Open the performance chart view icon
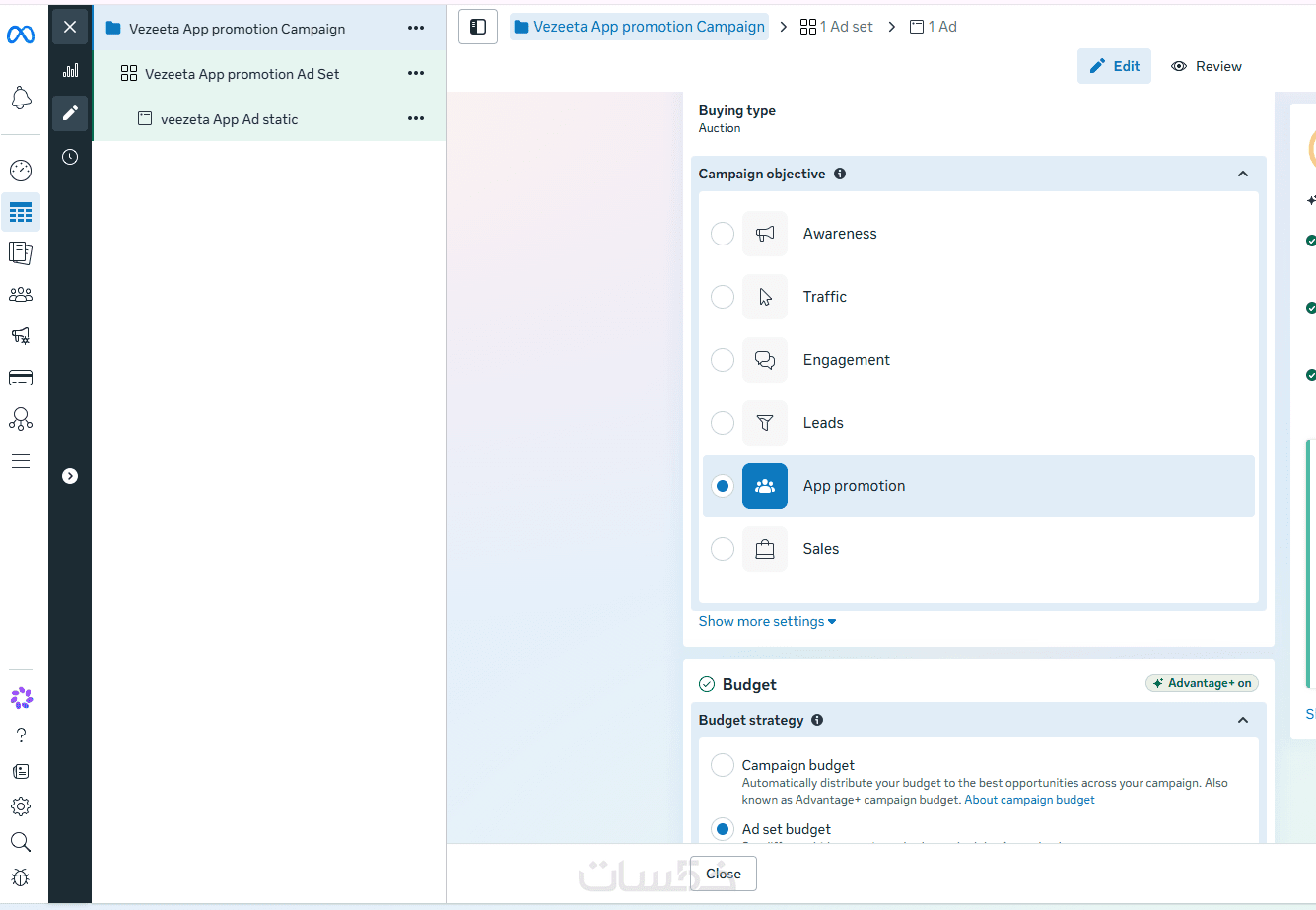The image size is (1316, 910). (70, 70)
